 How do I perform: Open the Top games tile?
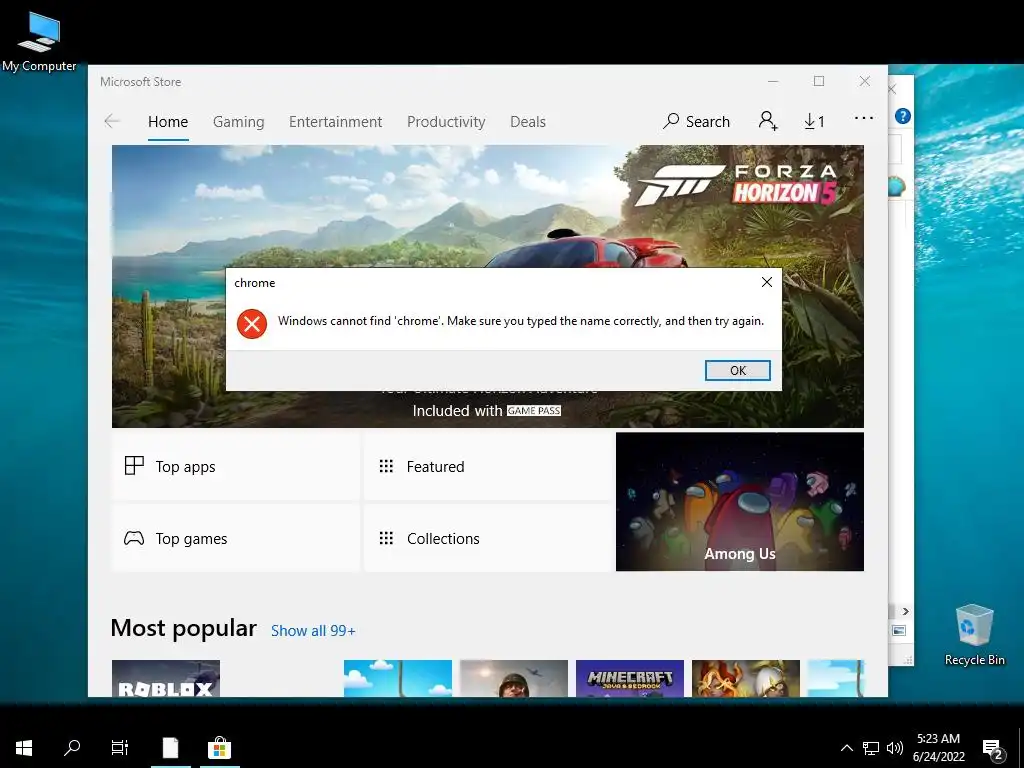point(236,538)
